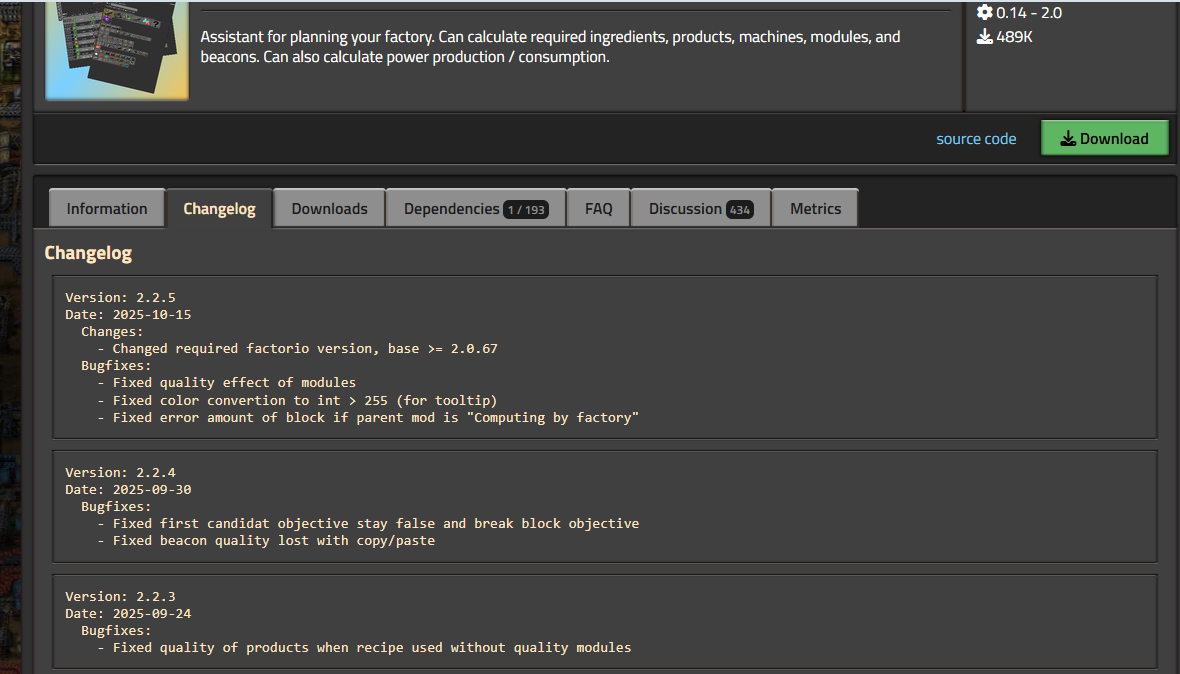Viewport: 1180px width, 674px height.
Task: Click the gear icon beside 0.14 - 2.0
Action: [984, 12]
